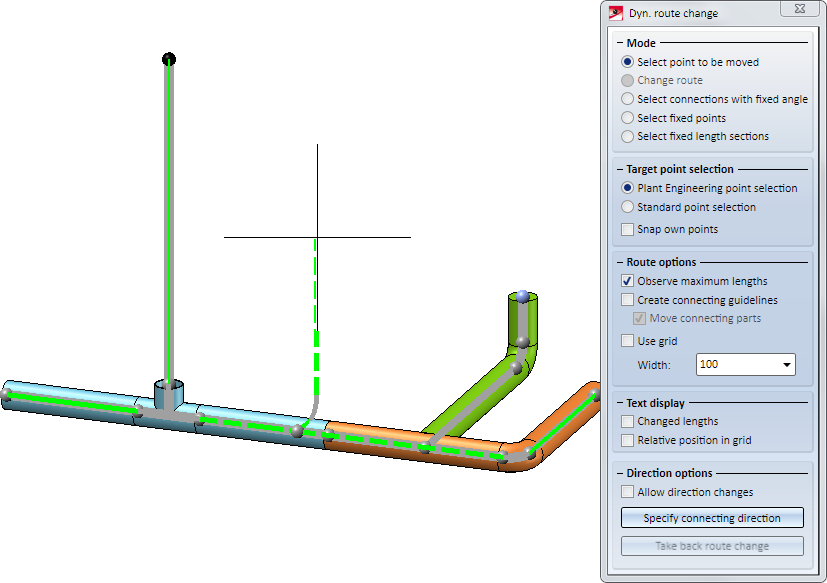Tick 'Allow direction changes' checkbox

(627, 492)
